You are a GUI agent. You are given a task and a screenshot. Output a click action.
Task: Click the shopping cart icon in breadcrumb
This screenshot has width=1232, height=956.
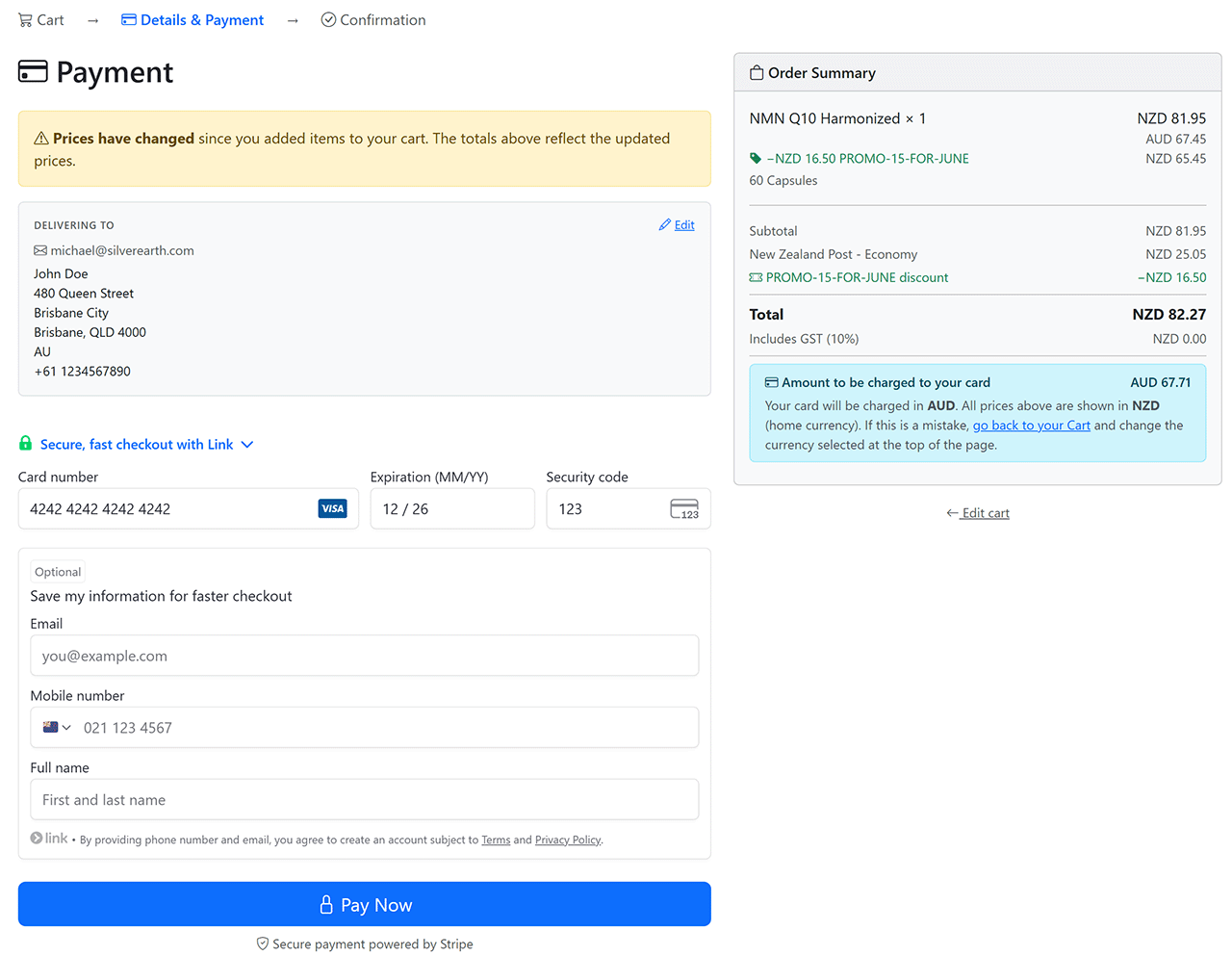[25, 20]
